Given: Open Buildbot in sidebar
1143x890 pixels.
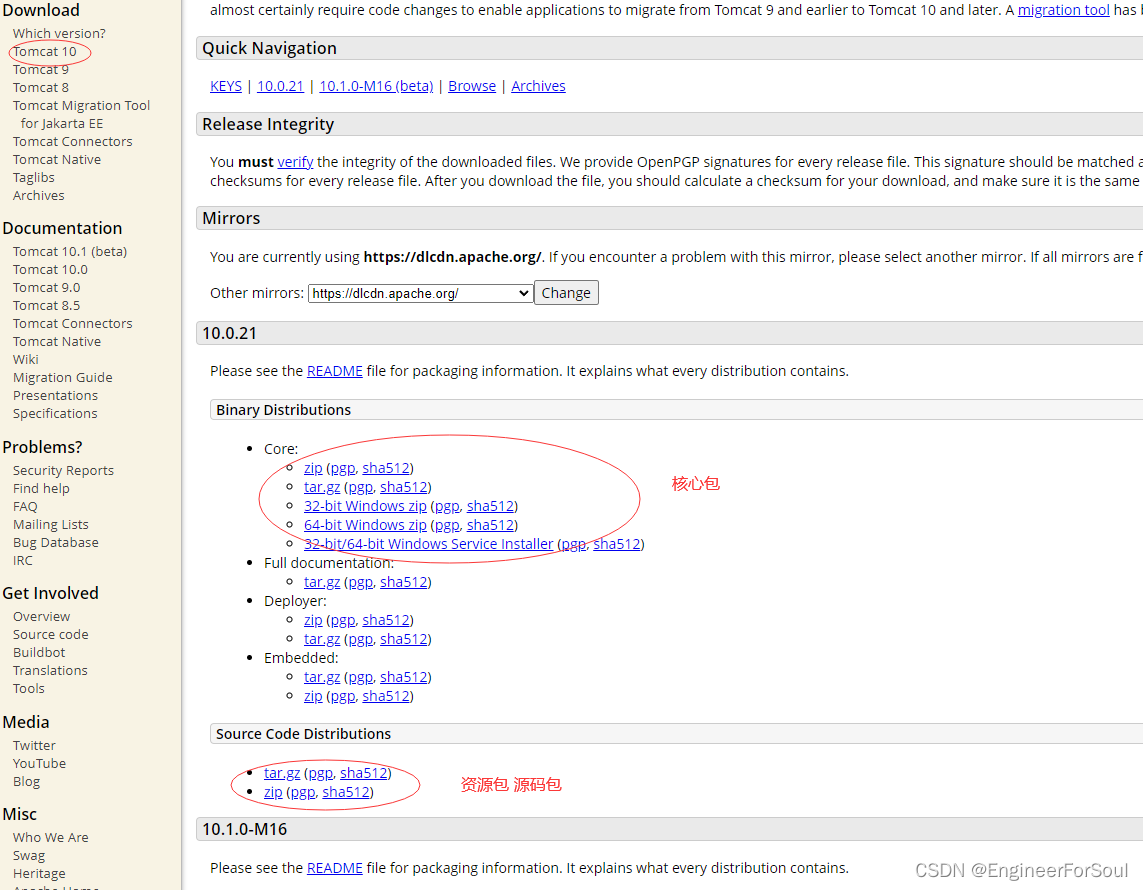Looking at the screenshot, I should point(39,652).
